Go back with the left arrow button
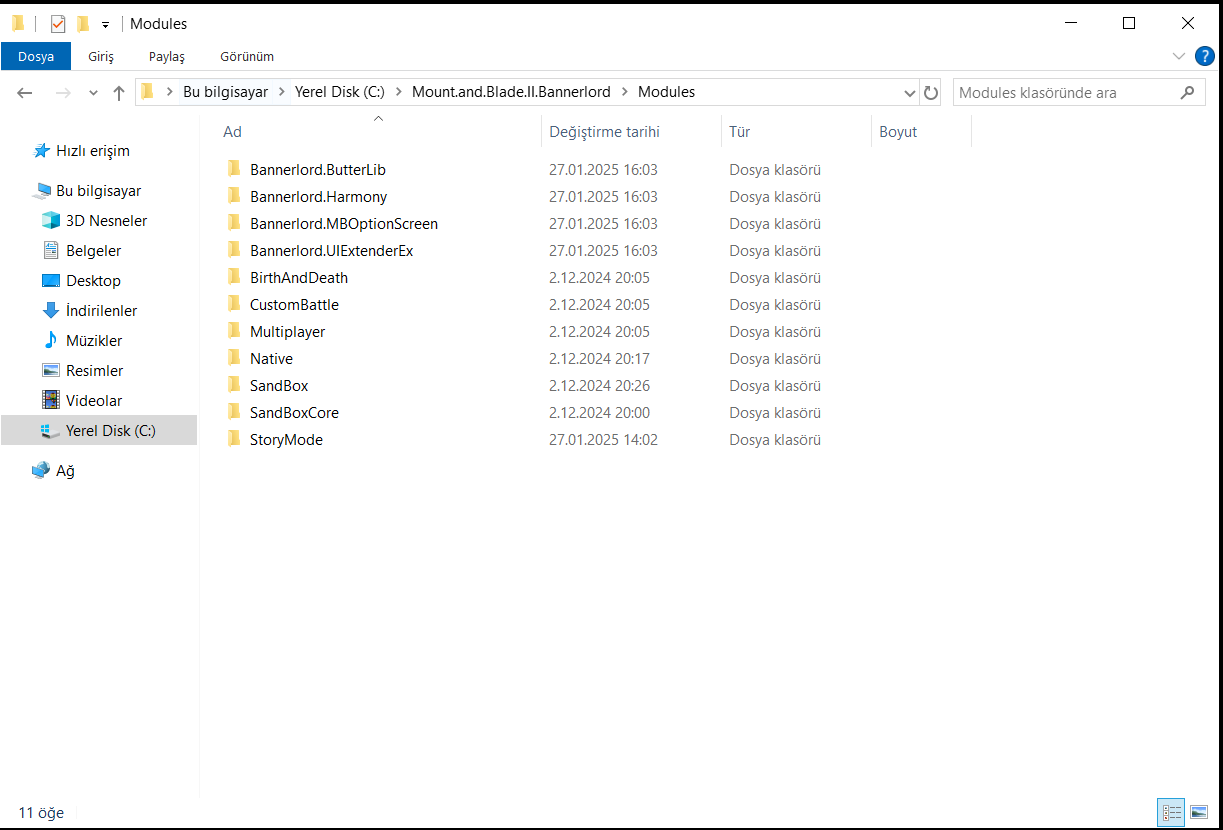Screen dimensions: 1223x830 point(25,92)
